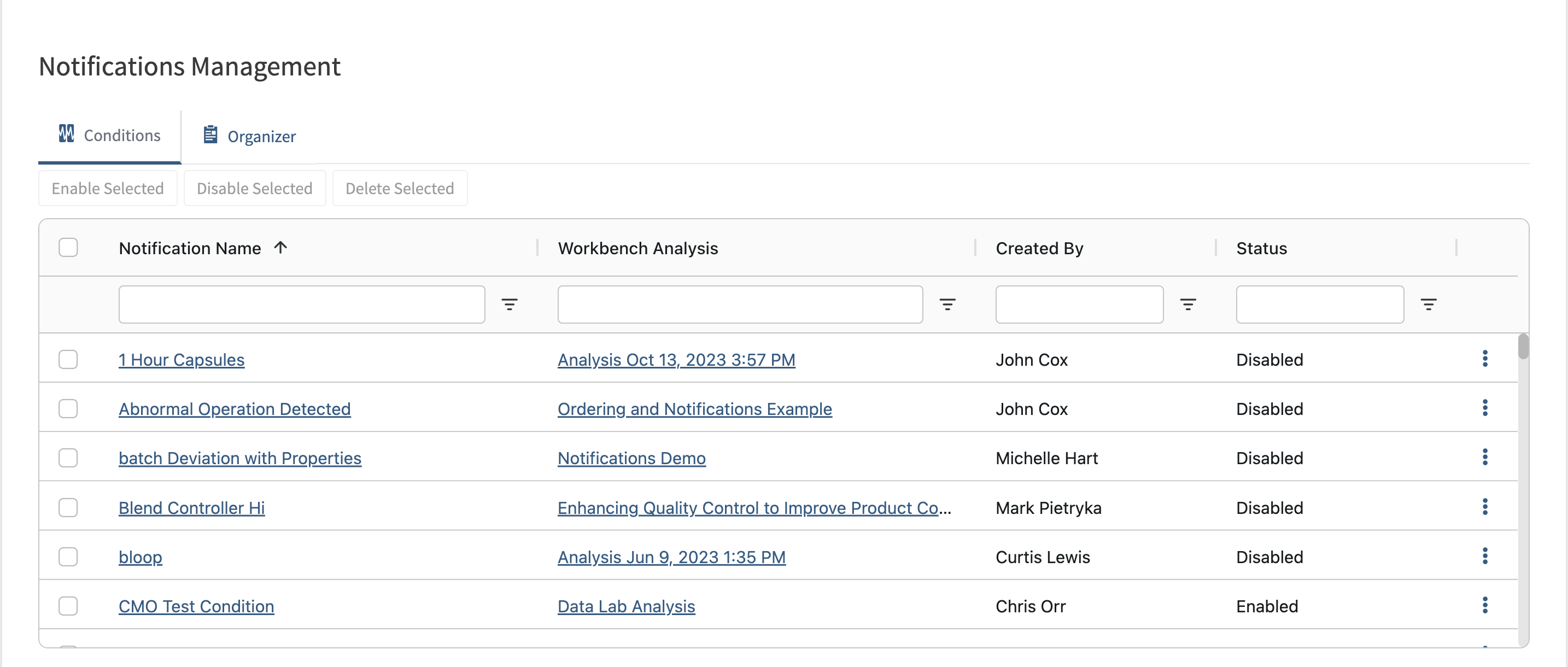
Task: Open filter menu for Workbench Analysis column
Action: click(947, 305)
